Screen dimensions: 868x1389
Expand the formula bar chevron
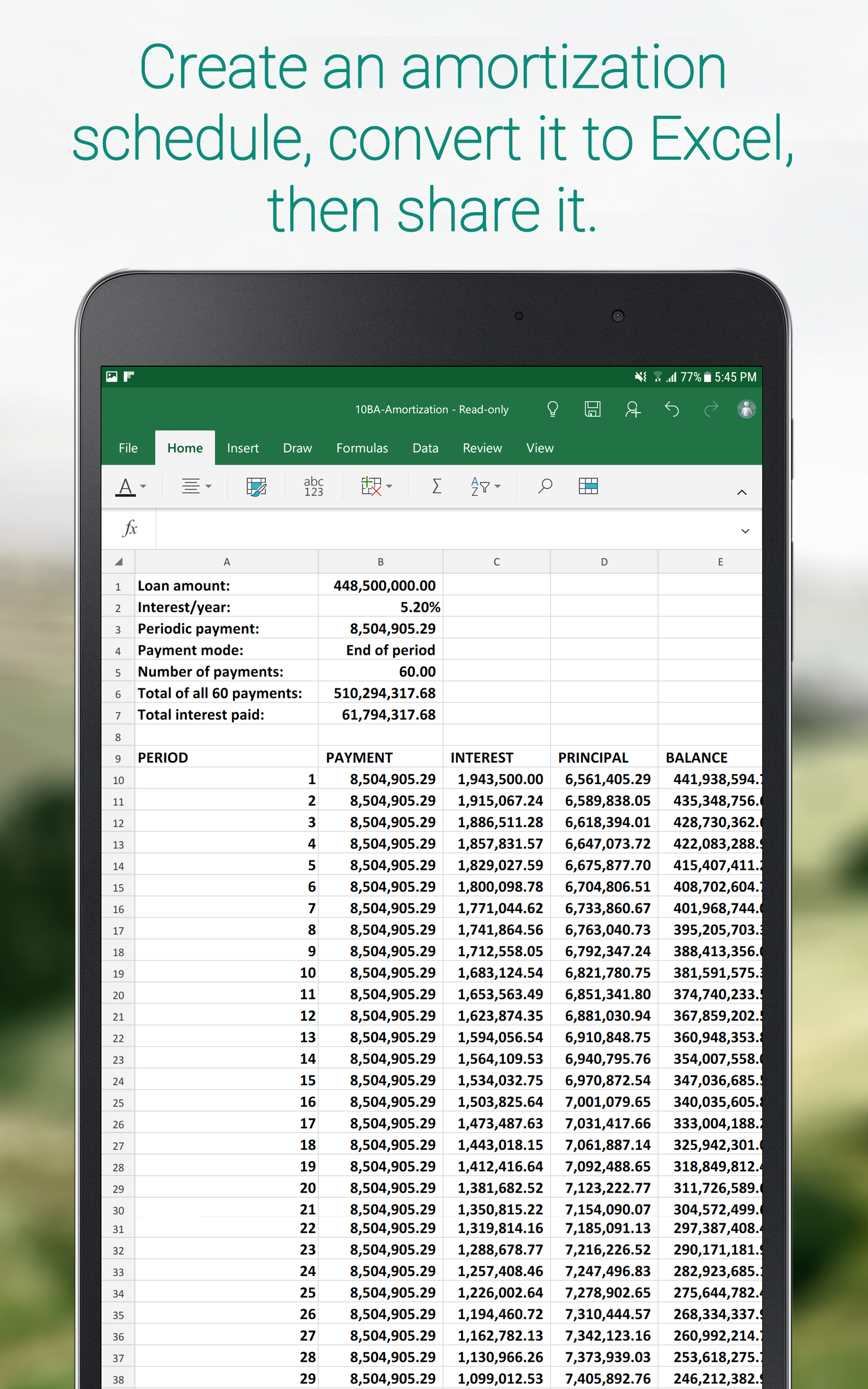pyautogui.click(x=745, y=531)
